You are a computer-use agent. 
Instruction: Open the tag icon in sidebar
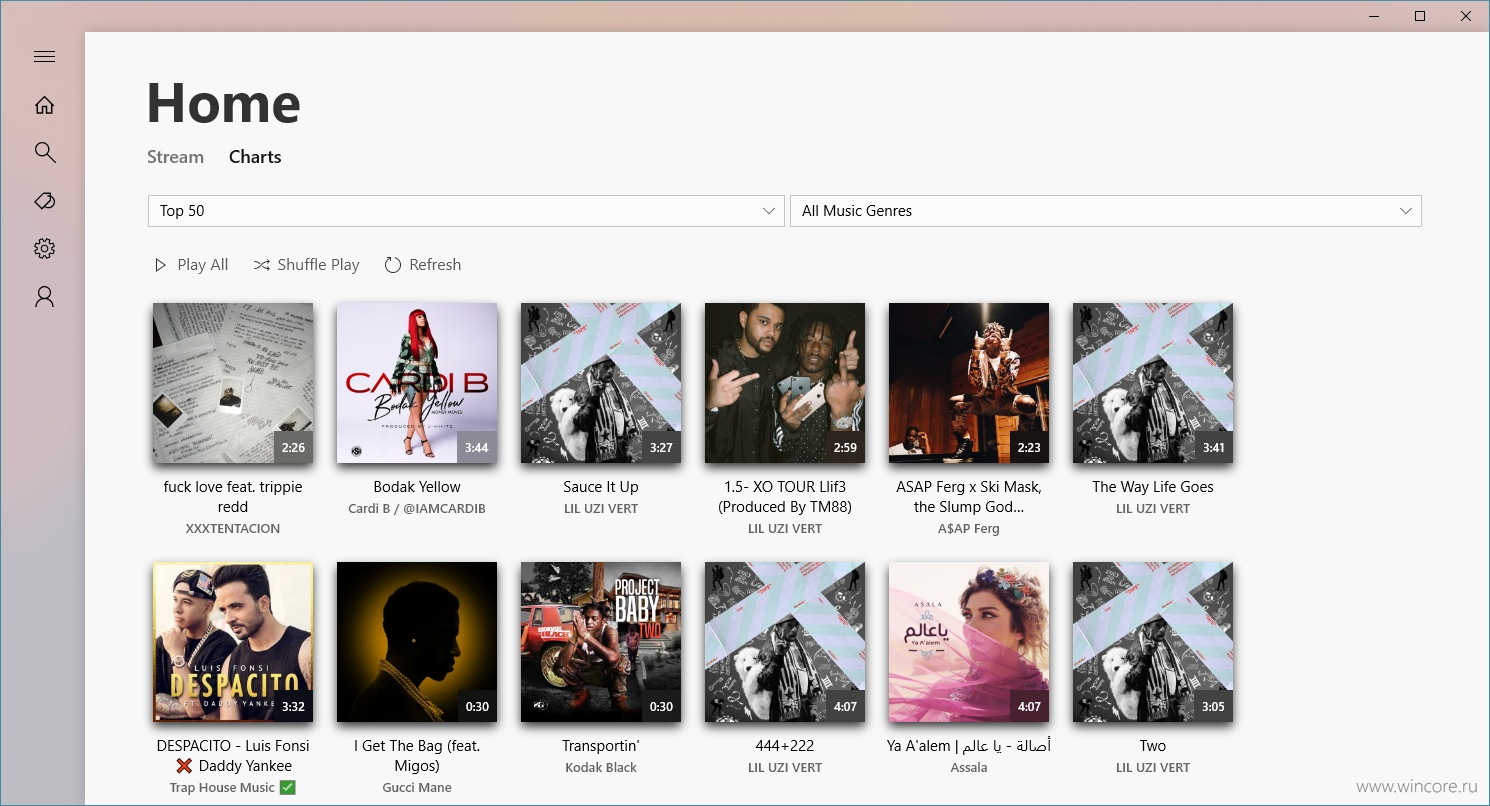[44, 201]
